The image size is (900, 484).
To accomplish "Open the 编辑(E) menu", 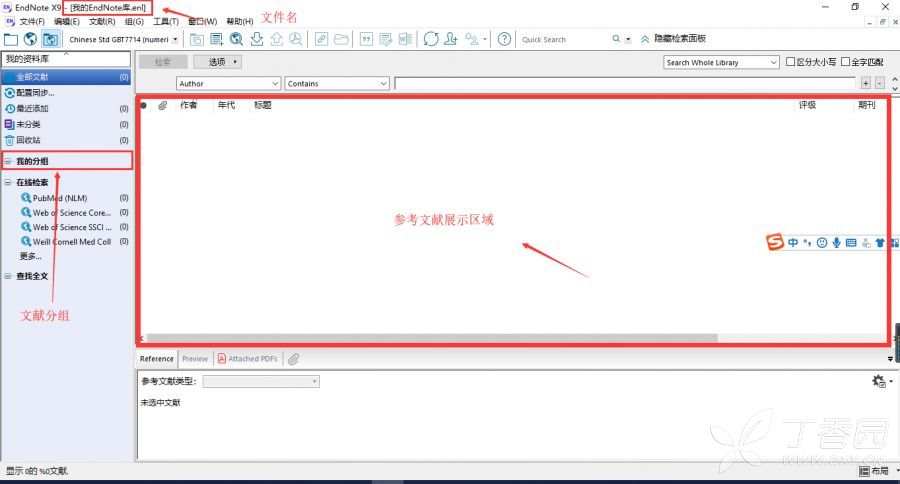I will tap(67, 21).
